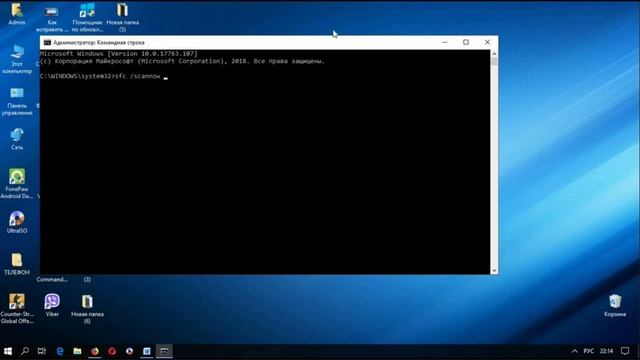Open 'Панель управления' desktop icon
This screenshot has height=360, width=640.
pyautogui.click(x=17, y=102)
